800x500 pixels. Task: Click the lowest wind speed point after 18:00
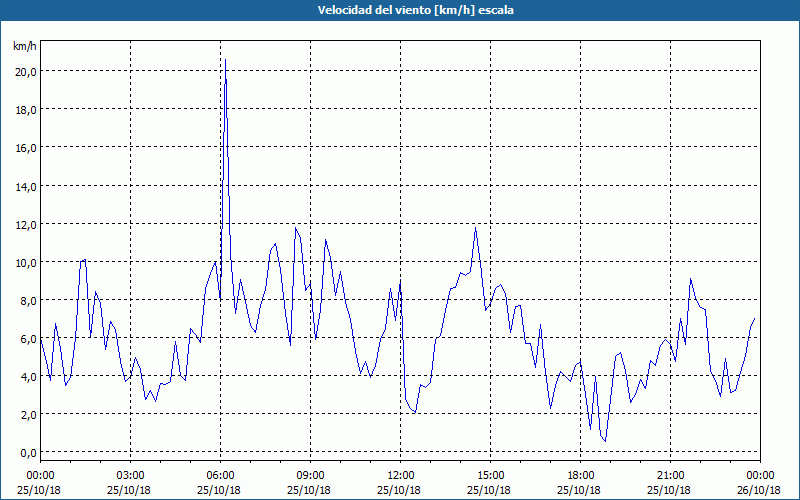tap(606, 441)
